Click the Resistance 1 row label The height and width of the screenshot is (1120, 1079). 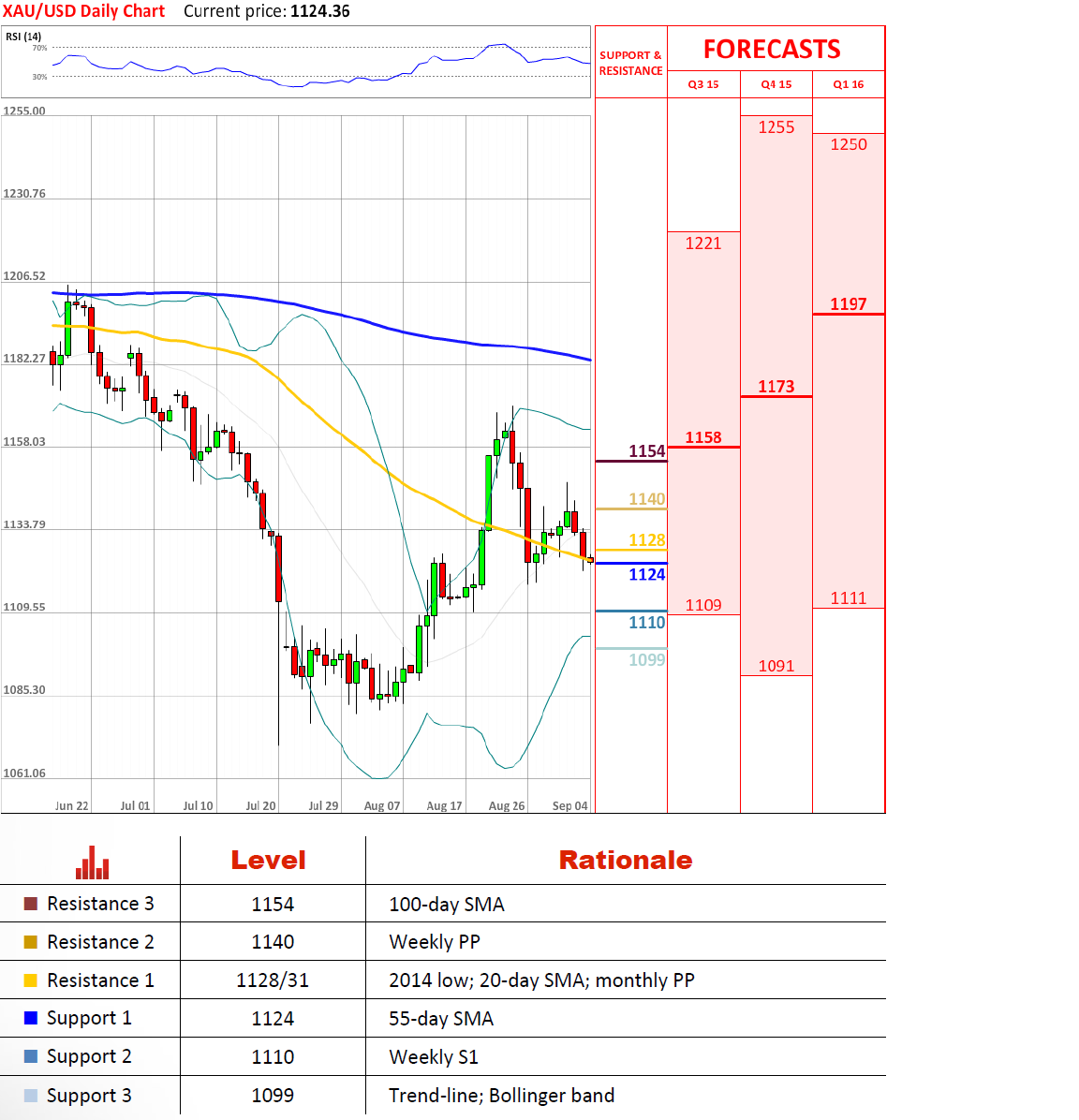(101, 980)
